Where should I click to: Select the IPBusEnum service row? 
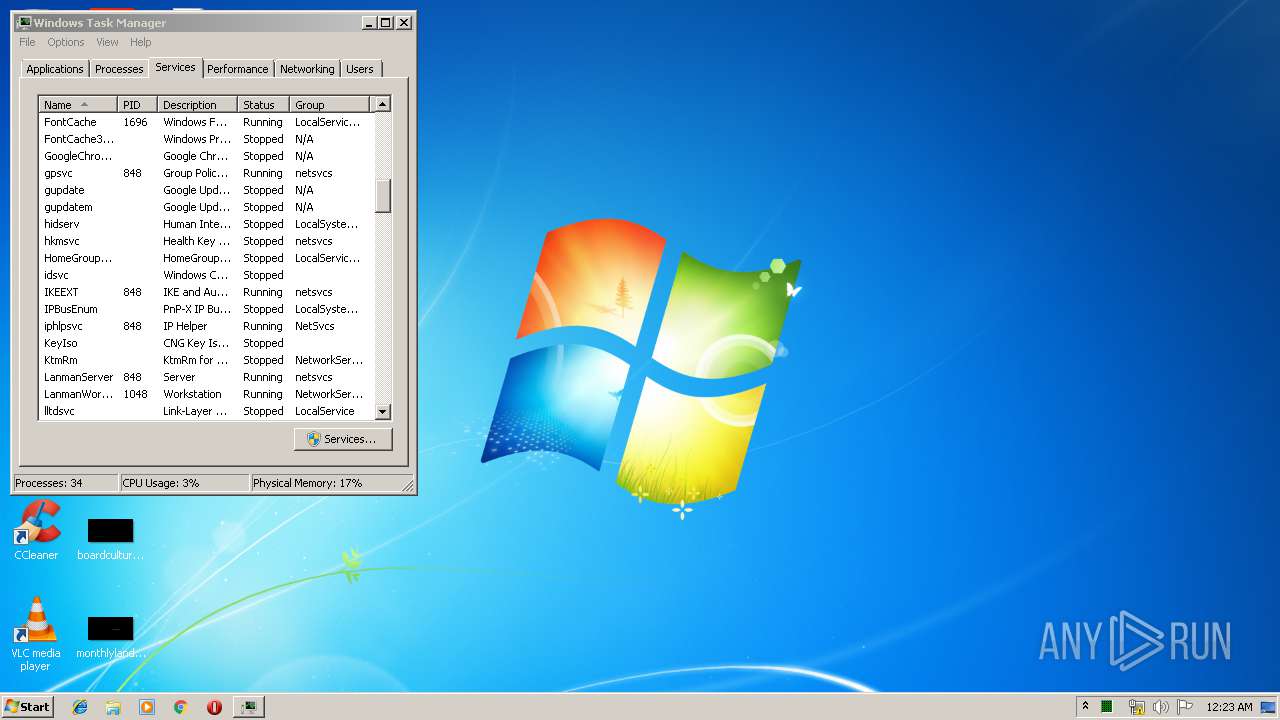[206, 309]
